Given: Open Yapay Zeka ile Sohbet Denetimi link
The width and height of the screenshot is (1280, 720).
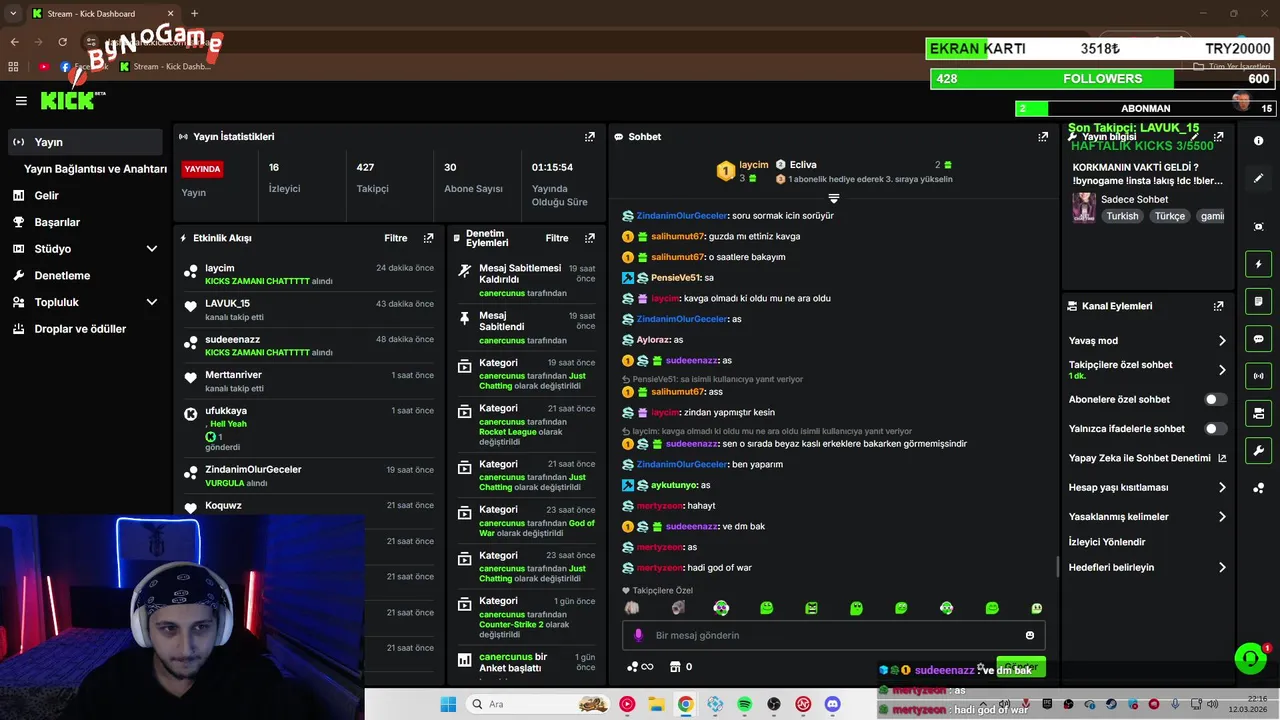Looking at the screenshot, I should [1148, 458].
